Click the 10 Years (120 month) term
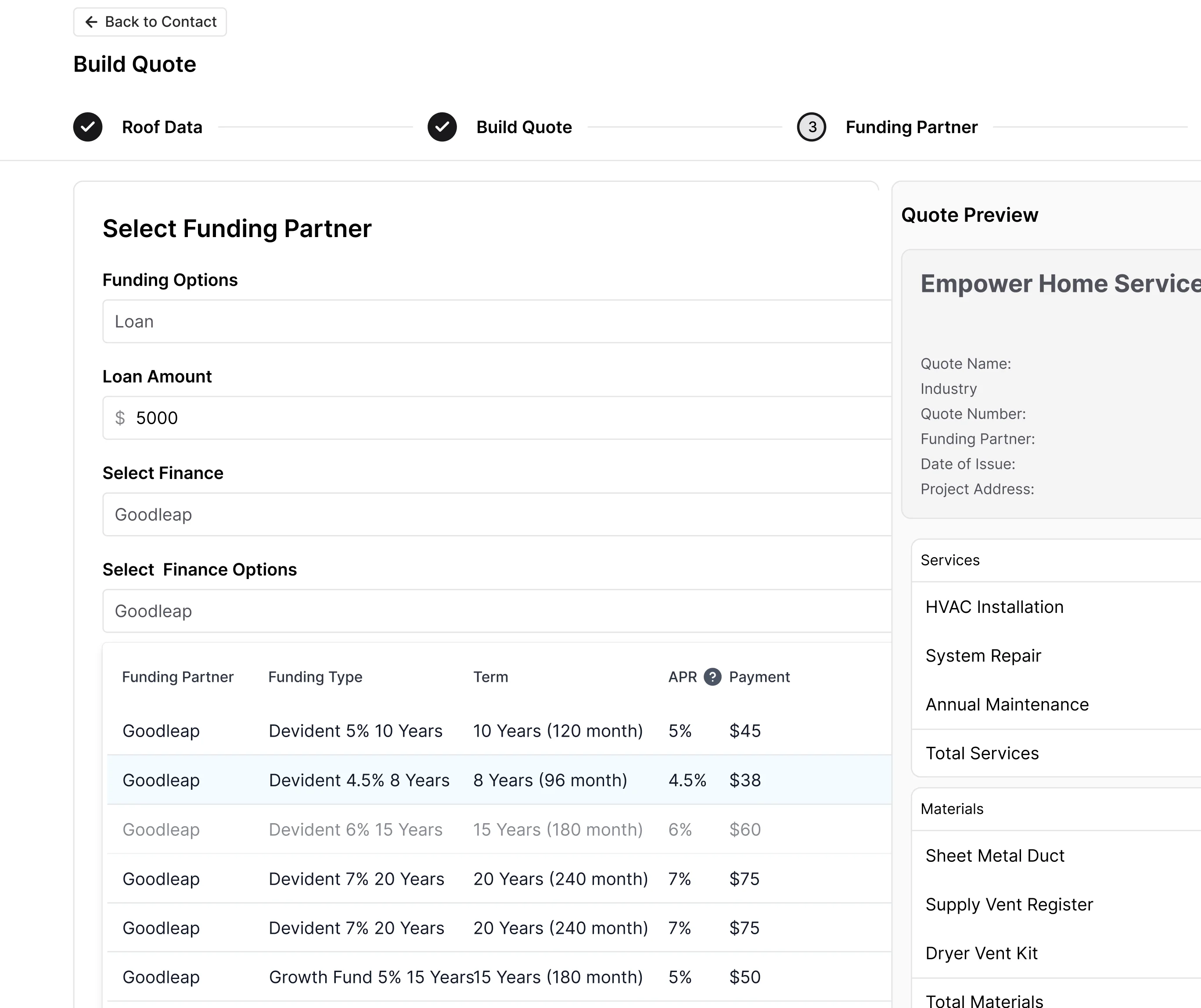 558,731
